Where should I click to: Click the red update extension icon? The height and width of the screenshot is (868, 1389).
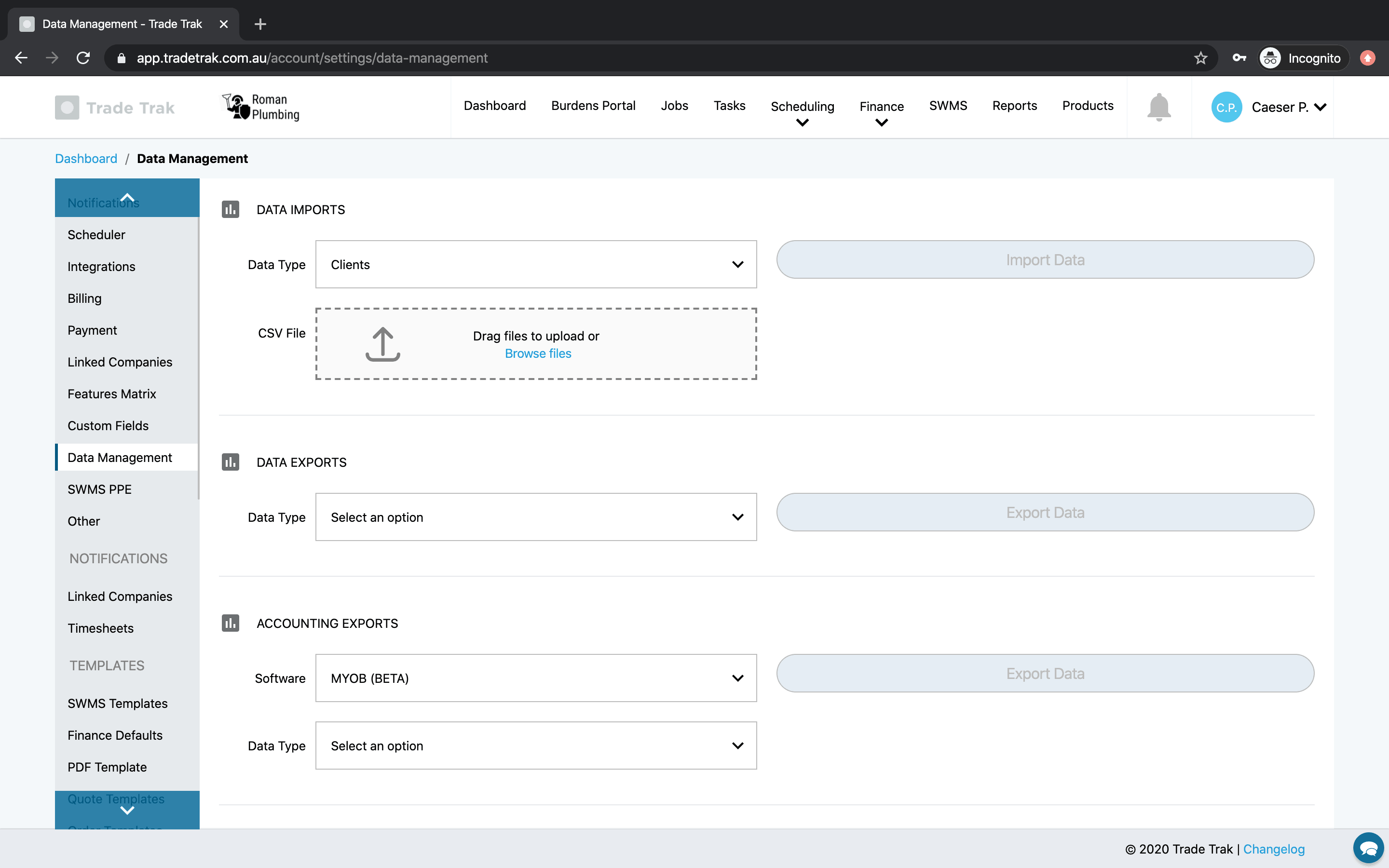pyautogui.click(x=1368, y=58)
